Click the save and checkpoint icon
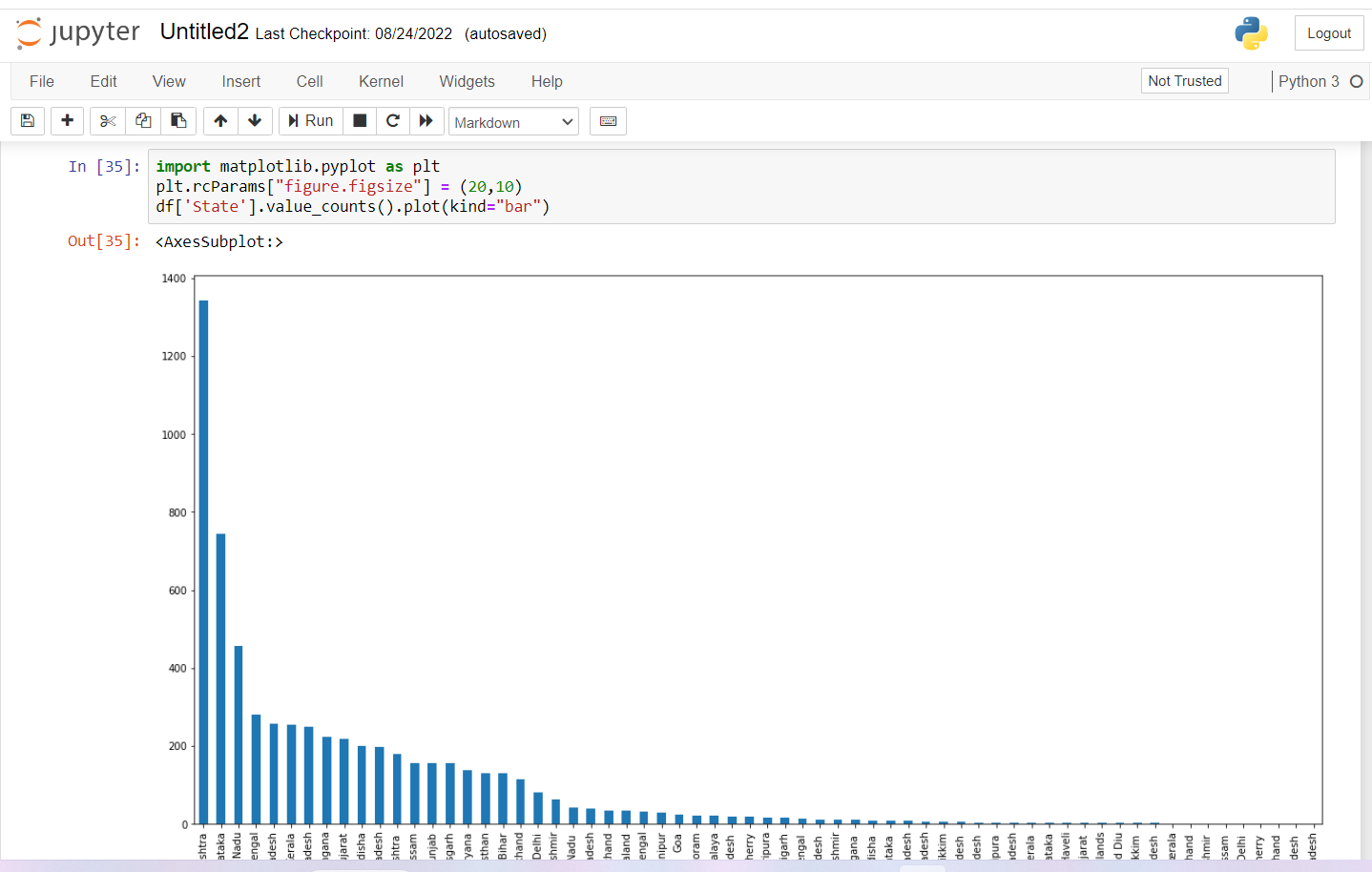Viewport: 1372px width, 872px height. 28,121
